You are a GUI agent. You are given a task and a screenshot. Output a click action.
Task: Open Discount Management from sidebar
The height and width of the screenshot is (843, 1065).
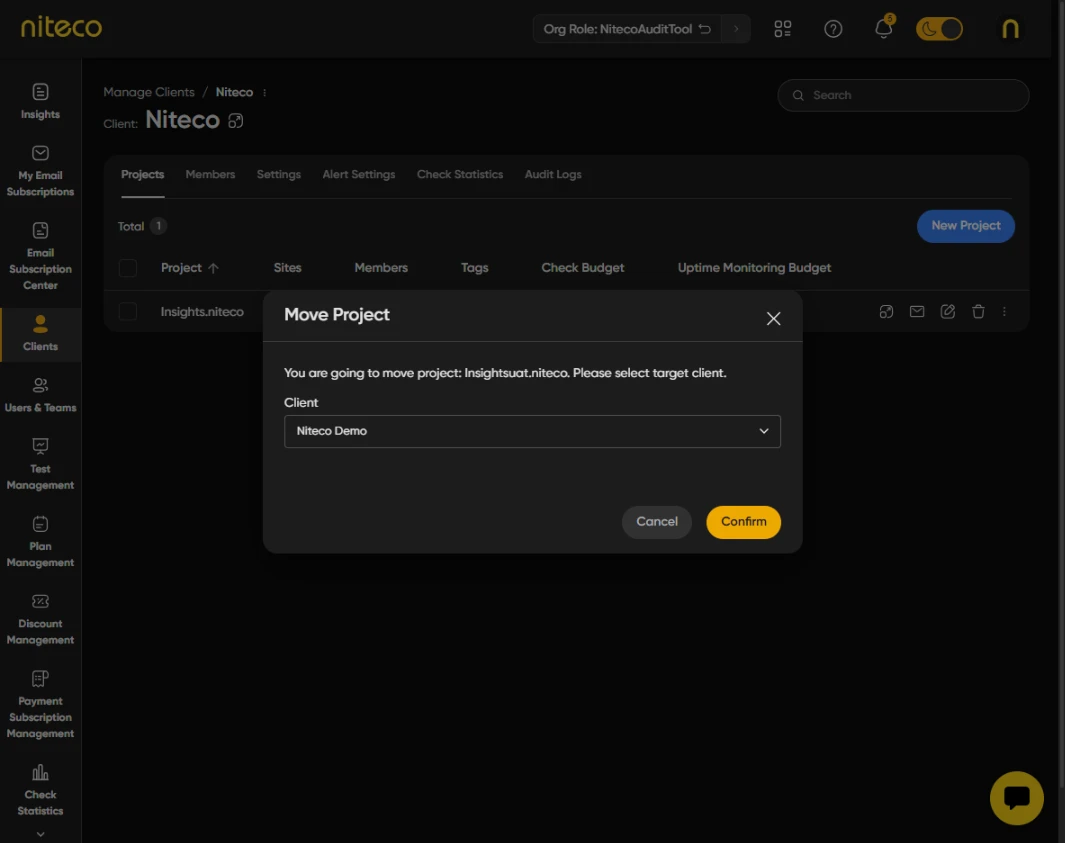click(40, 619)
